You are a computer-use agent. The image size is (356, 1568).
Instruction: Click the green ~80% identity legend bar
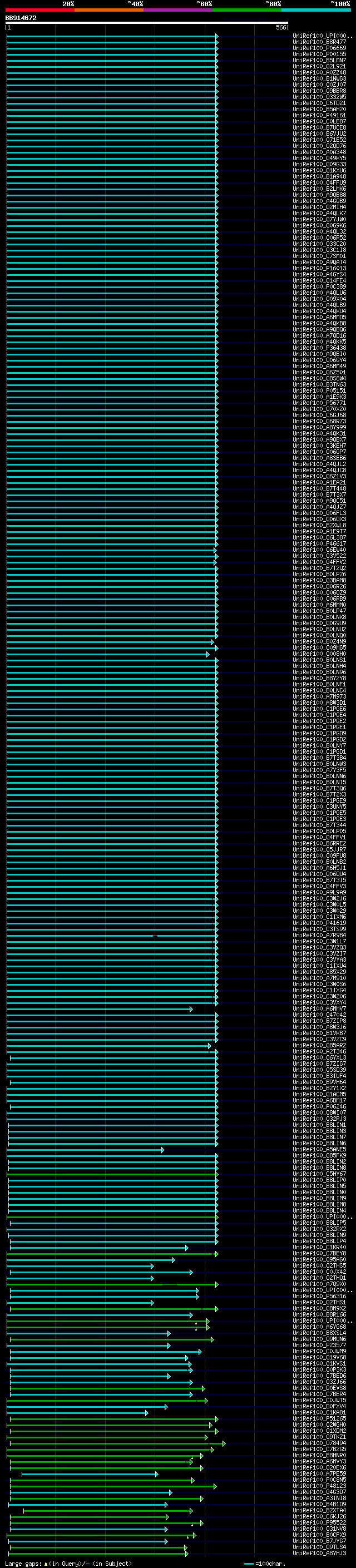[x=247, y=10]
